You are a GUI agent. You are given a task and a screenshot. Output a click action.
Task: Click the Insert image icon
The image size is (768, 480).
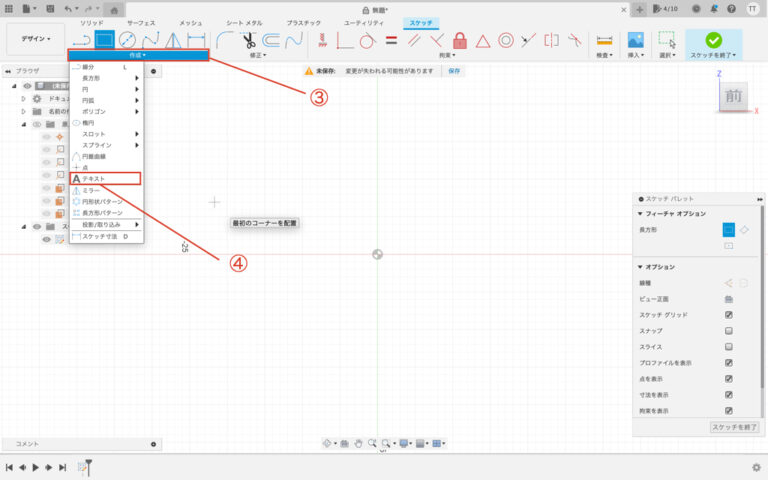point(634,41)
